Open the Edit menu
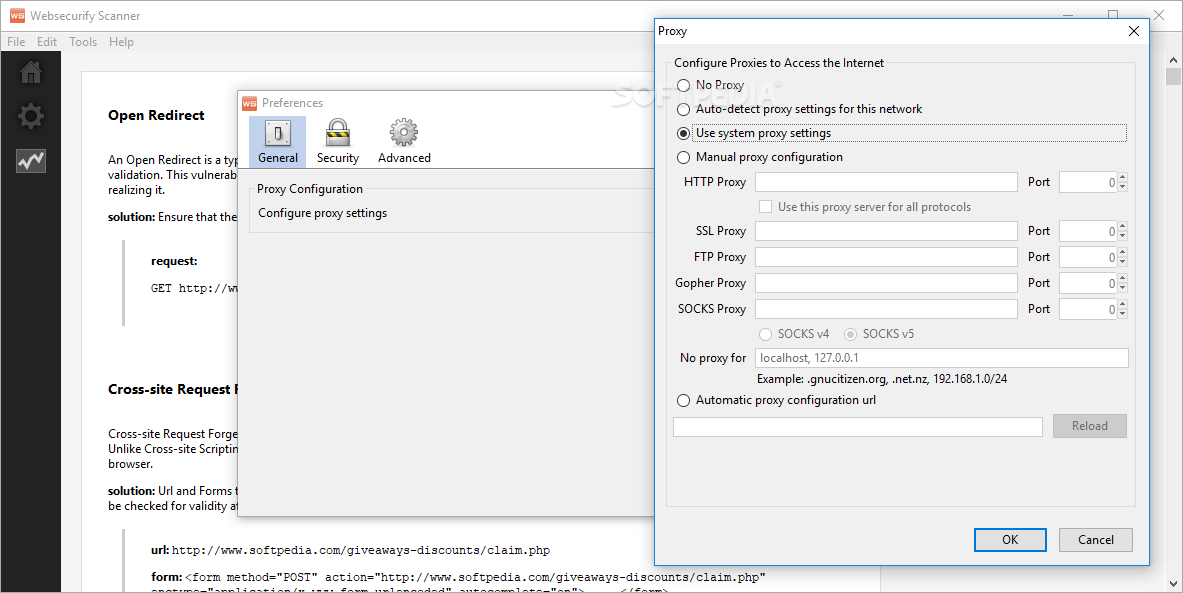Viewport: 1183px width, 593px height. [x=47, y=42]
